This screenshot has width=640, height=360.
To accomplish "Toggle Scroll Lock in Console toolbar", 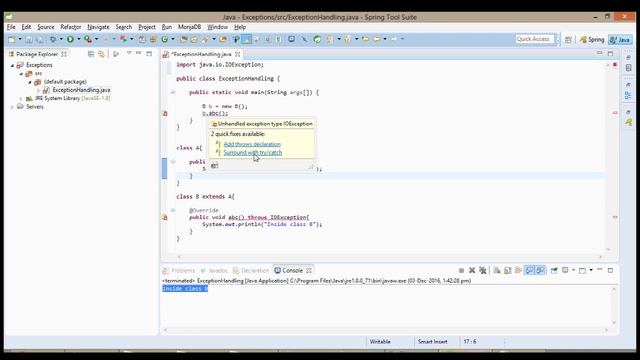I will coord(507,271).
